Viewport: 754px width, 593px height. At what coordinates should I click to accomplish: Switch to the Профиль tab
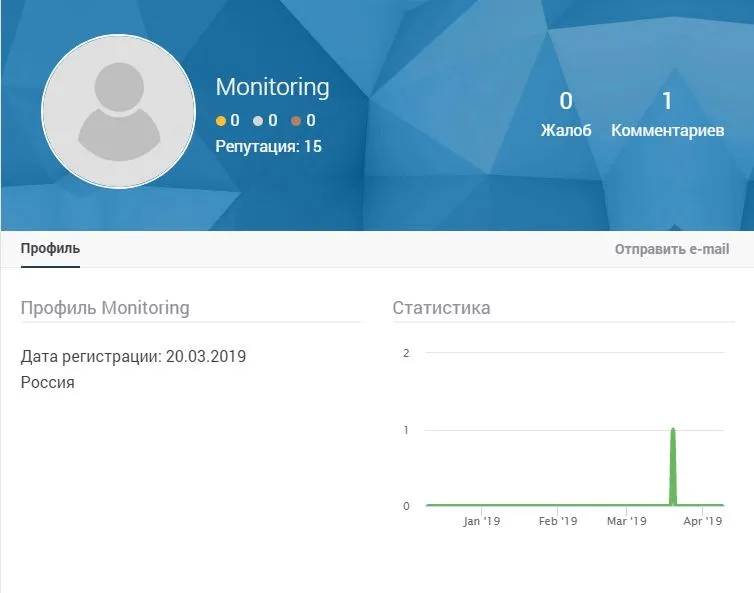point(50,249)
